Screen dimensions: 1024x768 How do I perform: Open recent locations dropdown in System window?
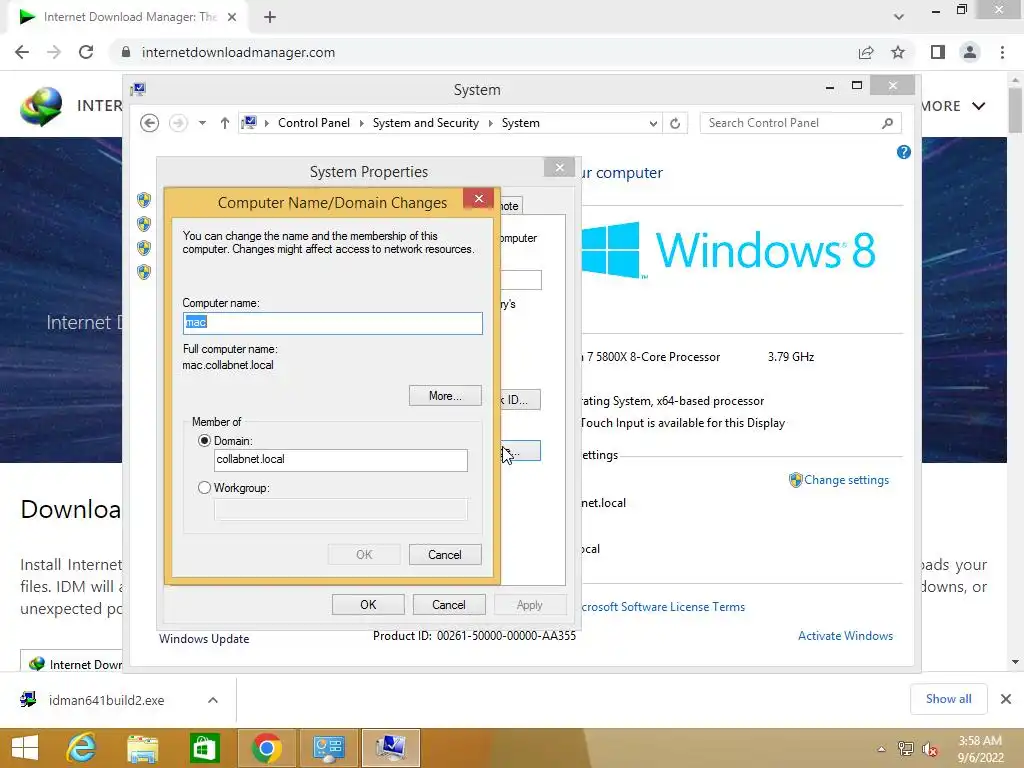[x=202, y=123]
